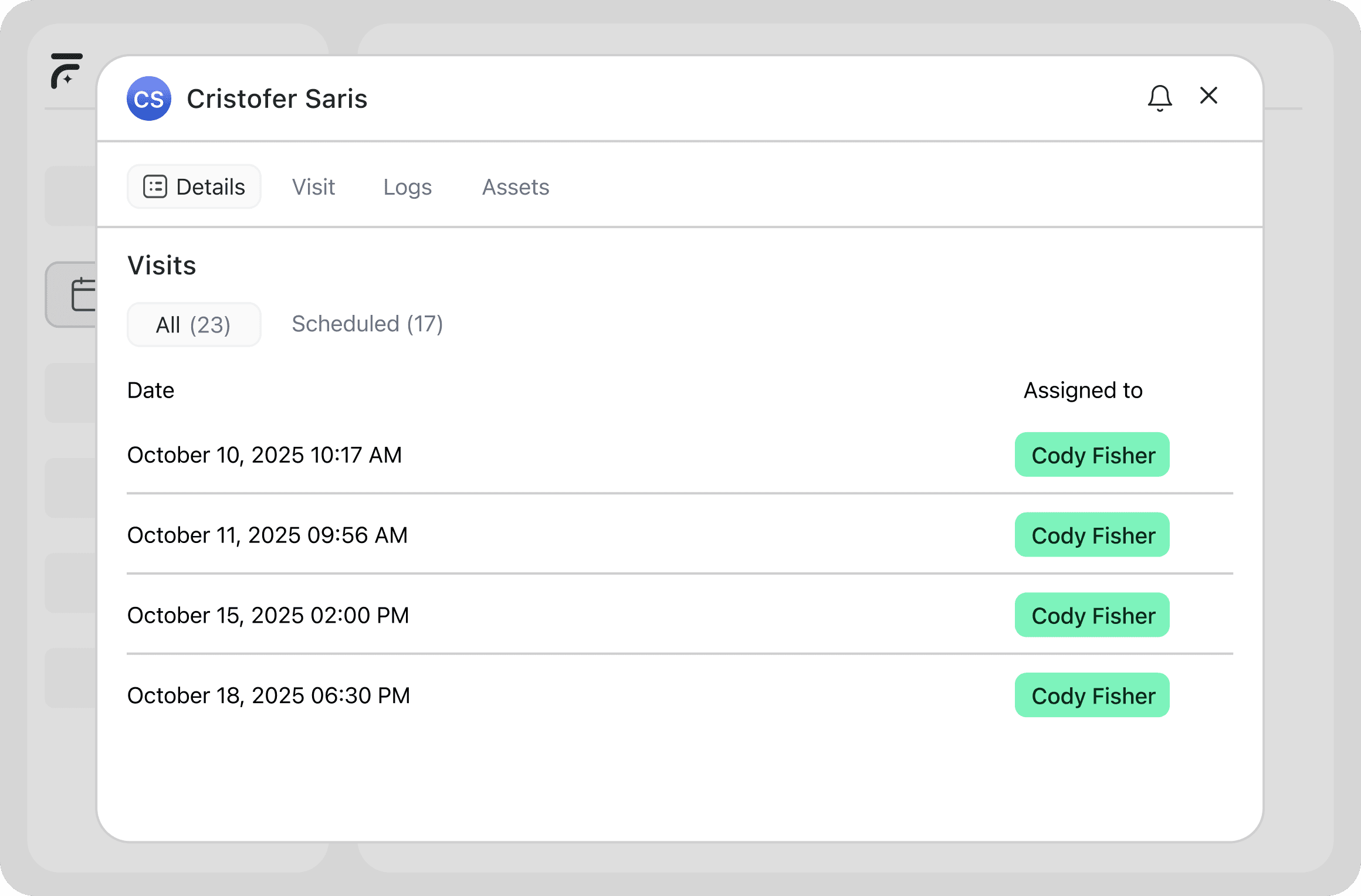Screen dimensions: 1361x896
Task: Click Cody Fisher tag for October 11 visit
Action: tap(1092, 535)
